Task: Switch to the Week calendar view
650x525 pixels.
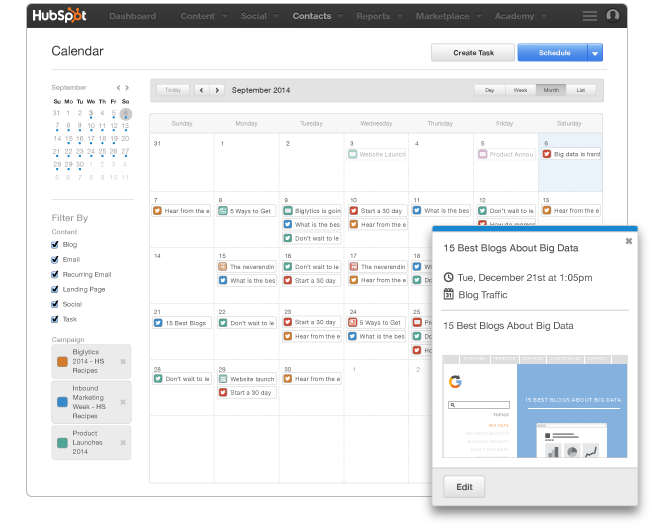Action: point(520,90)
